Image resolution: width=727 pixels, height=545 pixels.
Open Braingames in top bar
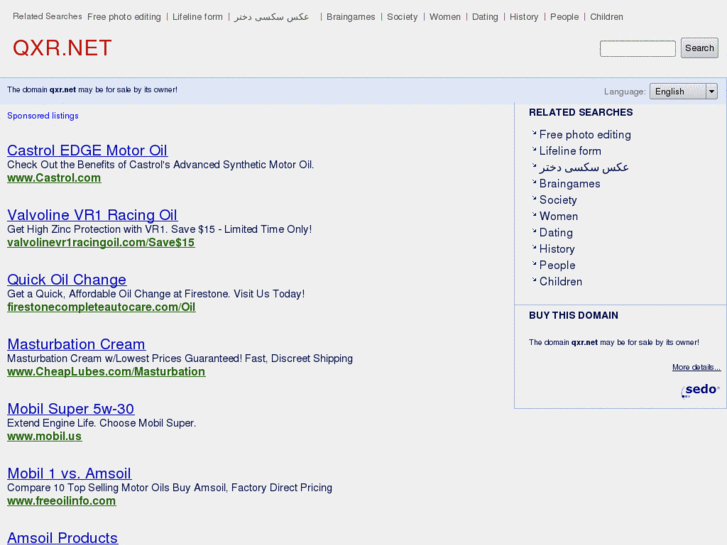351,17
